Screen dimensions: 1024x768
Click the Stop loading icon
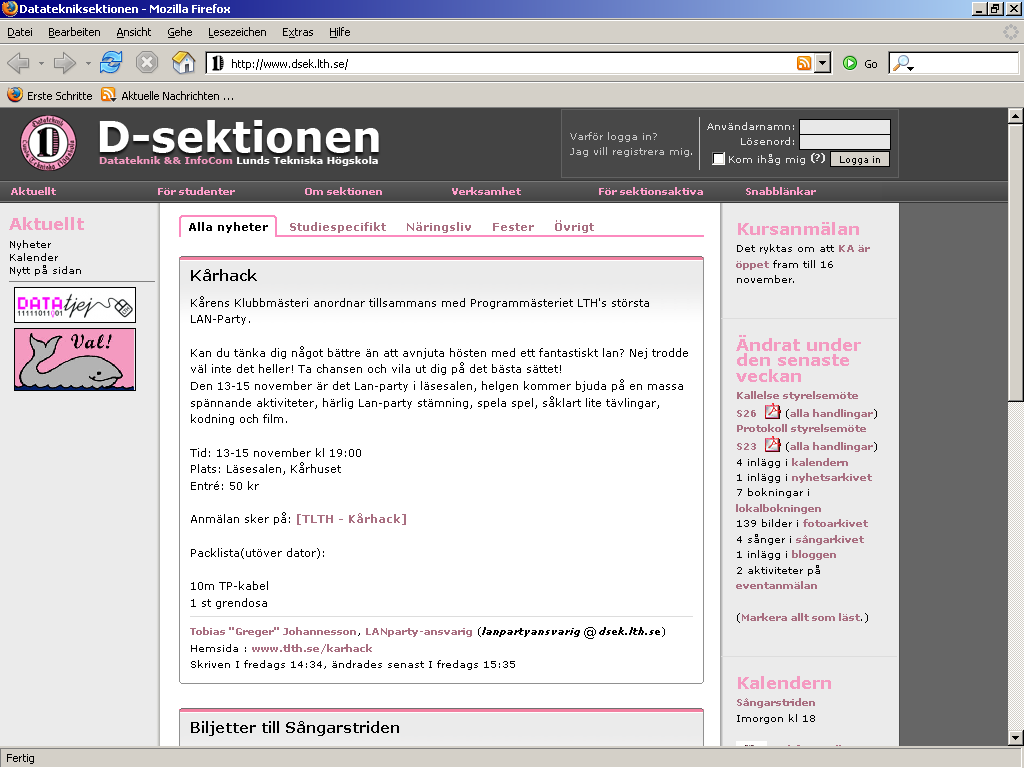[x=147, y=63]
